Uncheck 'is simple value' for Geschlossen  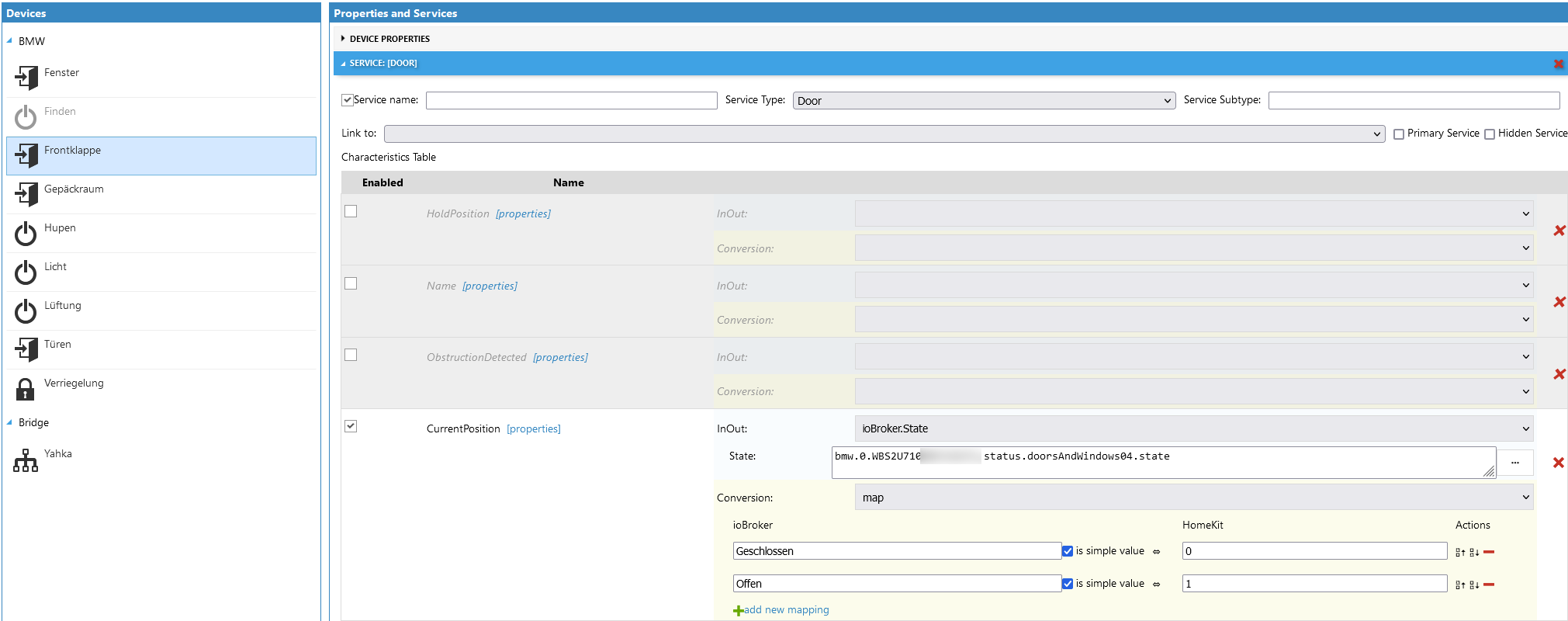coord(1068,551)
